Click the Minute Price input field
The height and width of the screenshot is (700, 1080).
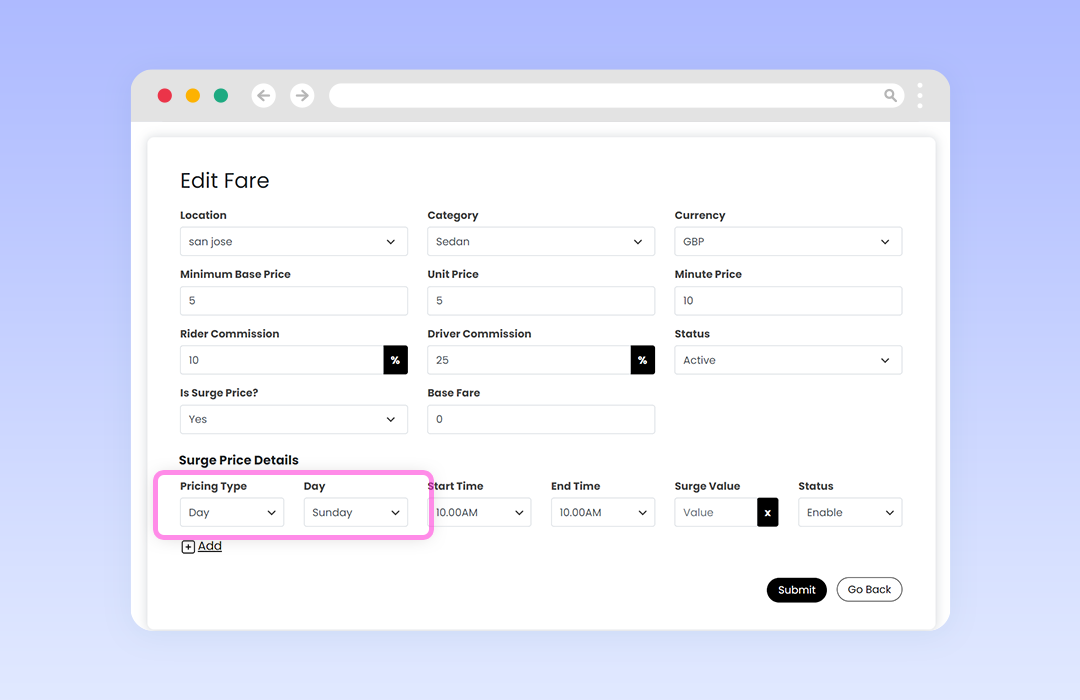[789, 301]
